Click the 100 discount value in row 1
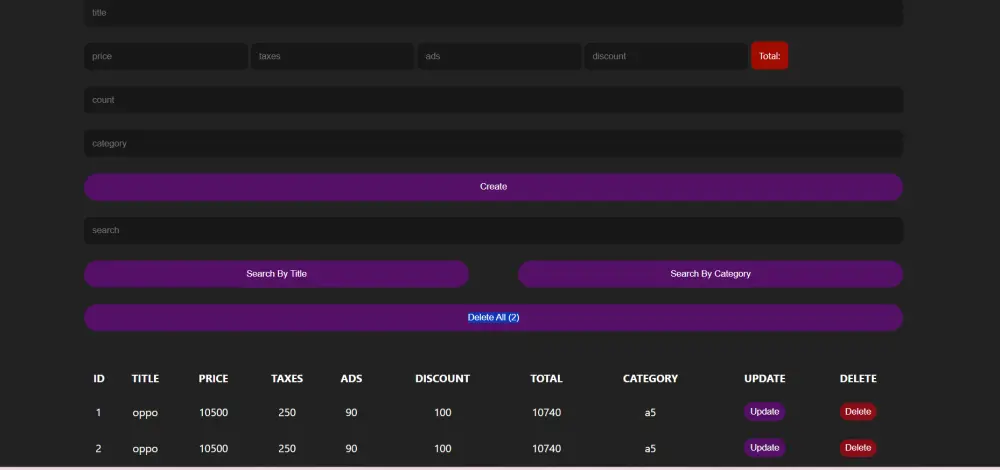The width and height of the screenshot is (1000, 470). 443,413
